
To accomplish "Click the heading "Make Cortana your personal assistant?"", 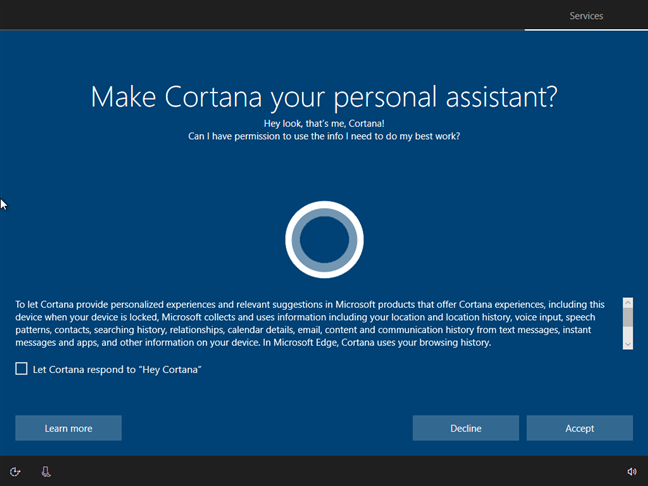I will pyautogui.click(x=324, y=97).
